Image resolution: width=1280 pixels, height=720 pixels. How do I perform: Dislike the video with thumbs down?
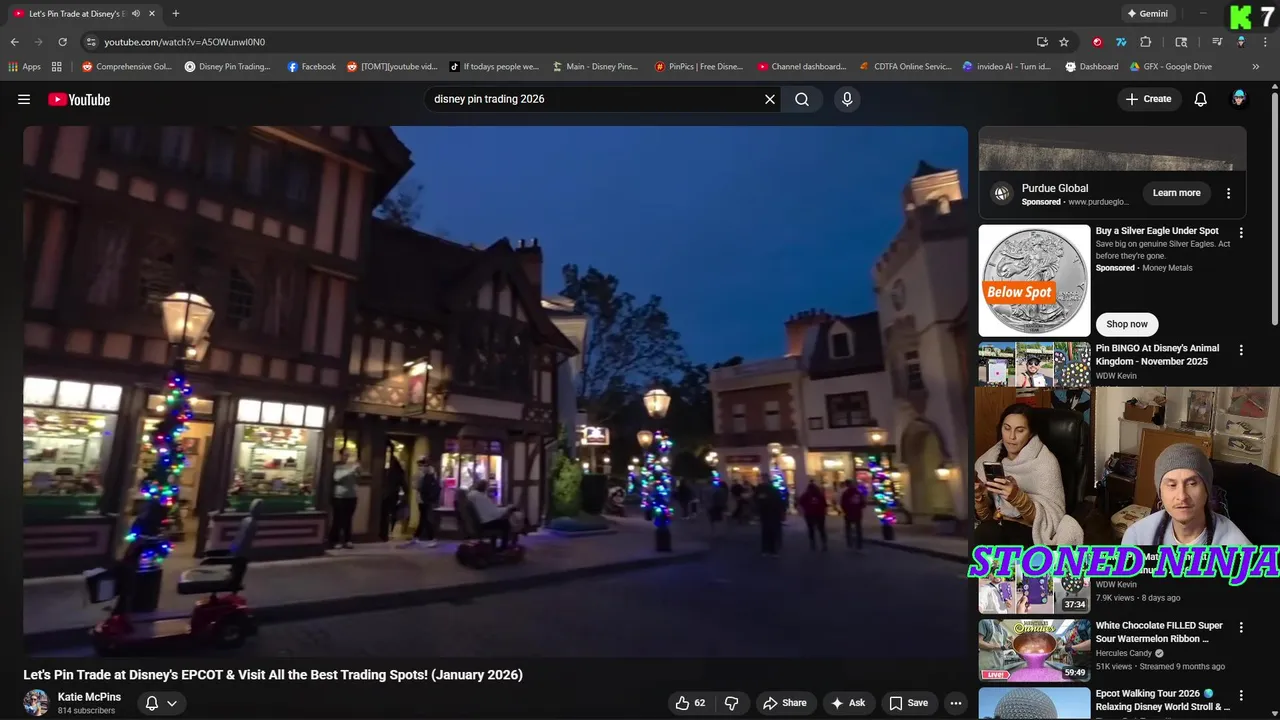pyautogui.click(x=731, y=703)
